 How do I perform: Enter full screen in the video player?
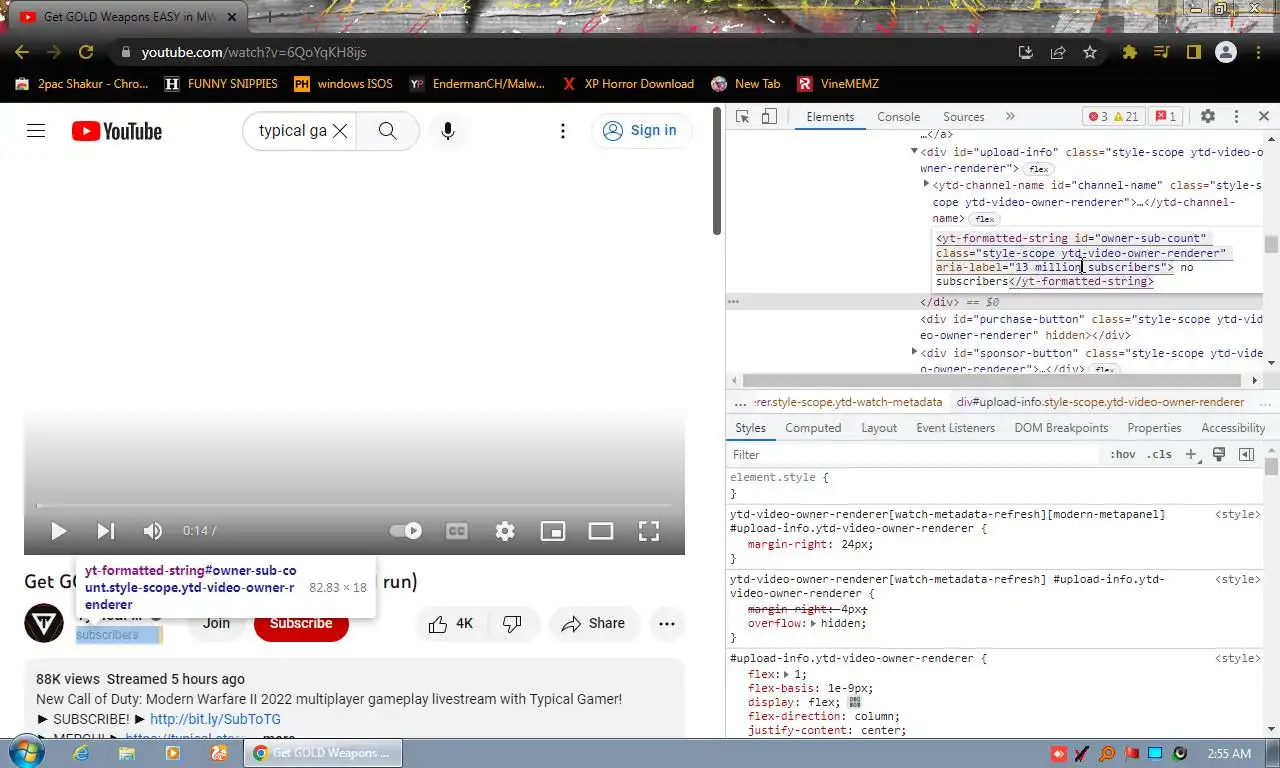pyautogui.click(x=649, y=531)
